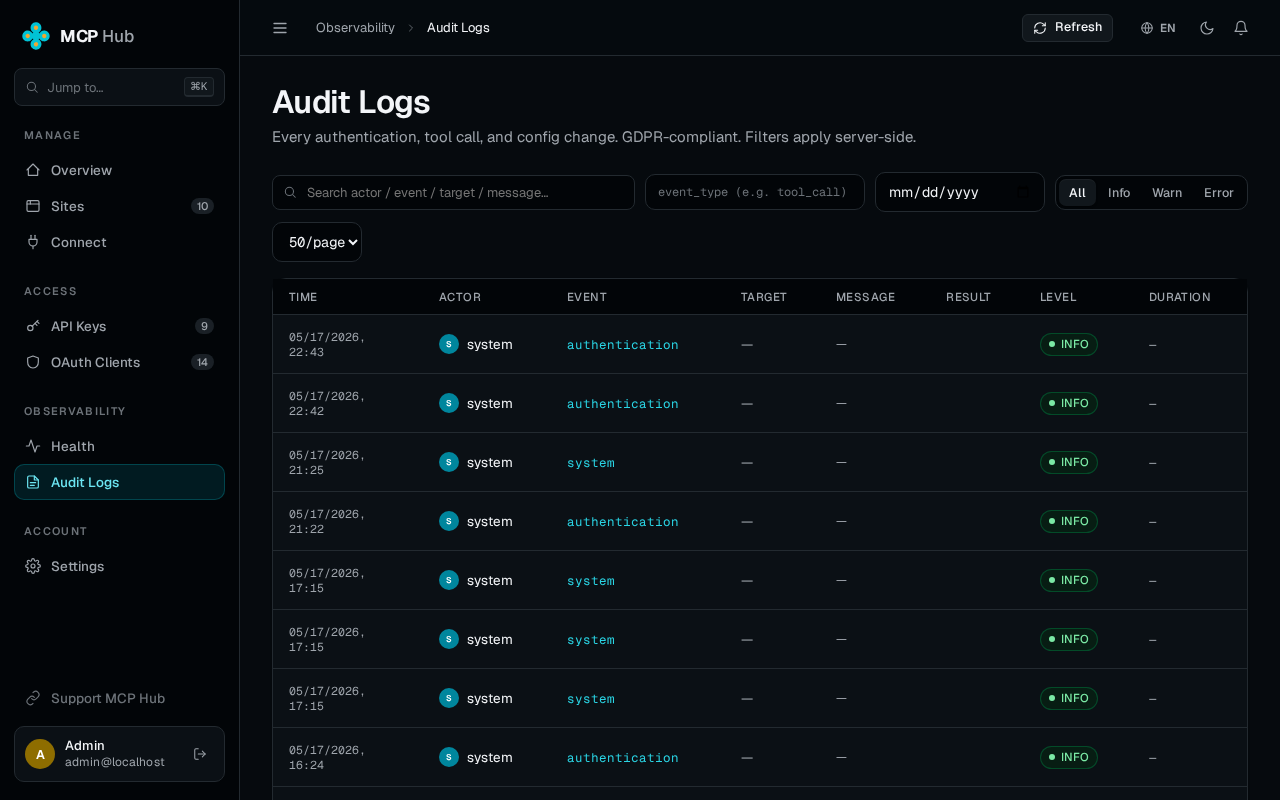Screen dimensions: 1280x800
Task: Click the magnifier icon in Jump to
Action: click(33, 87)
